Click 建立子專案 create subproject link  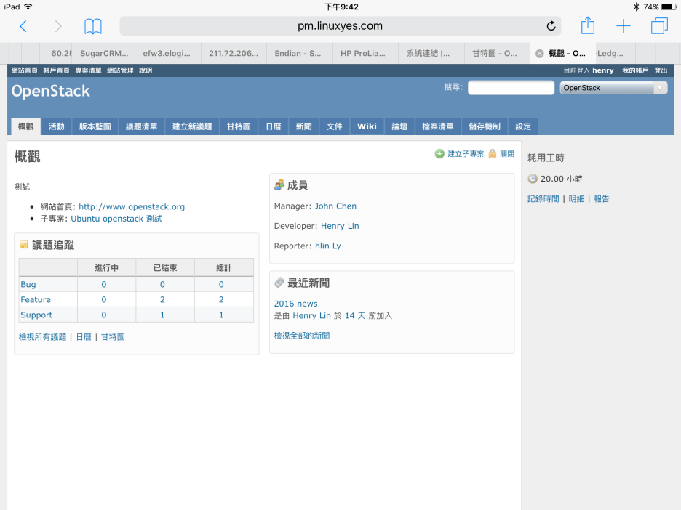point(466,153)
